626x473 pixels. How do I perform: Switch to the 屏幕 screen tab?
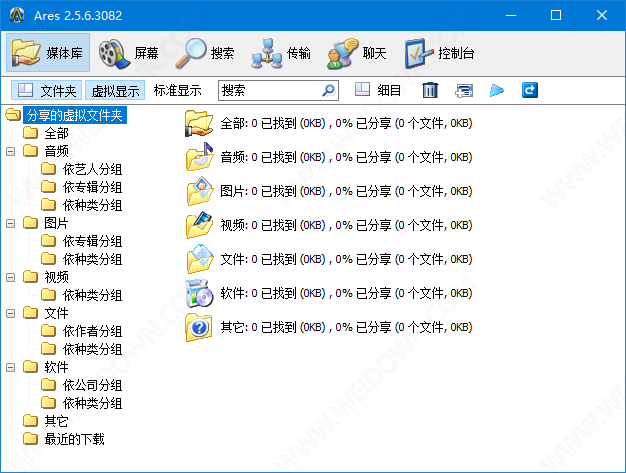tap(129, 53)
